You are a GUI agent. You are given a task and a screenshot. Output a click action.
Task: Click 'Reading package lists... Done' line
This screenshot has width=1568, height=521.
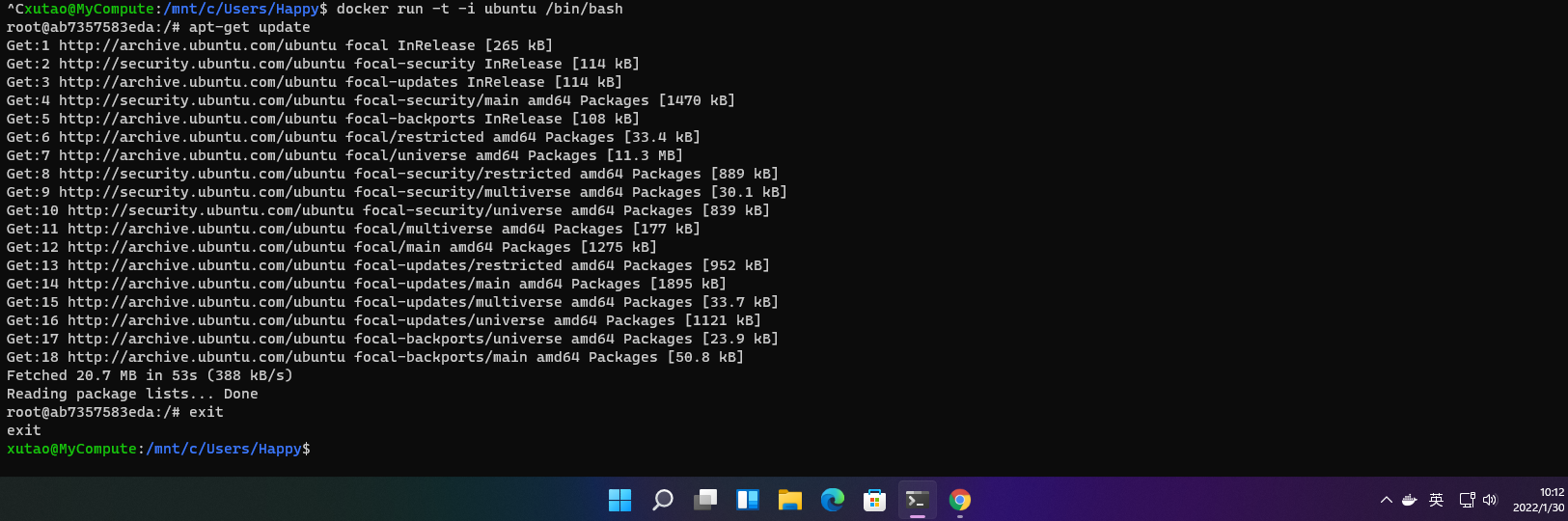(x=132, y=394)
